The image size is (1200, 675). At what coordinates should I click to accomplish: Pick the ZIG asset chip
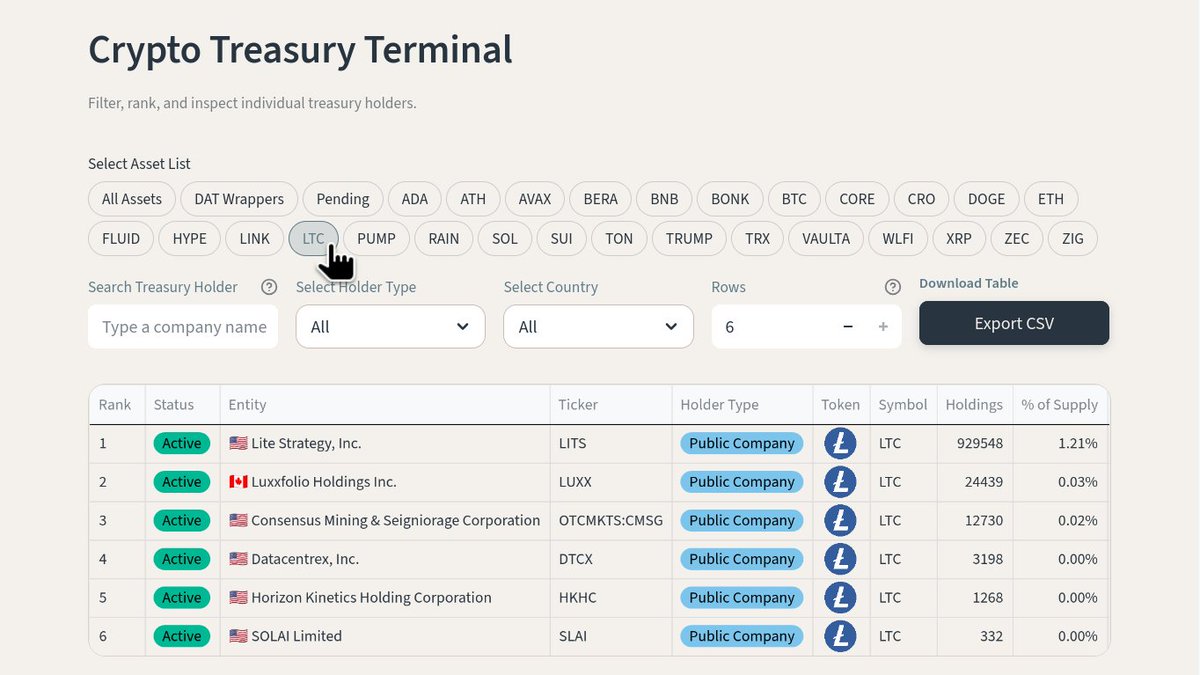point(1073,239)
